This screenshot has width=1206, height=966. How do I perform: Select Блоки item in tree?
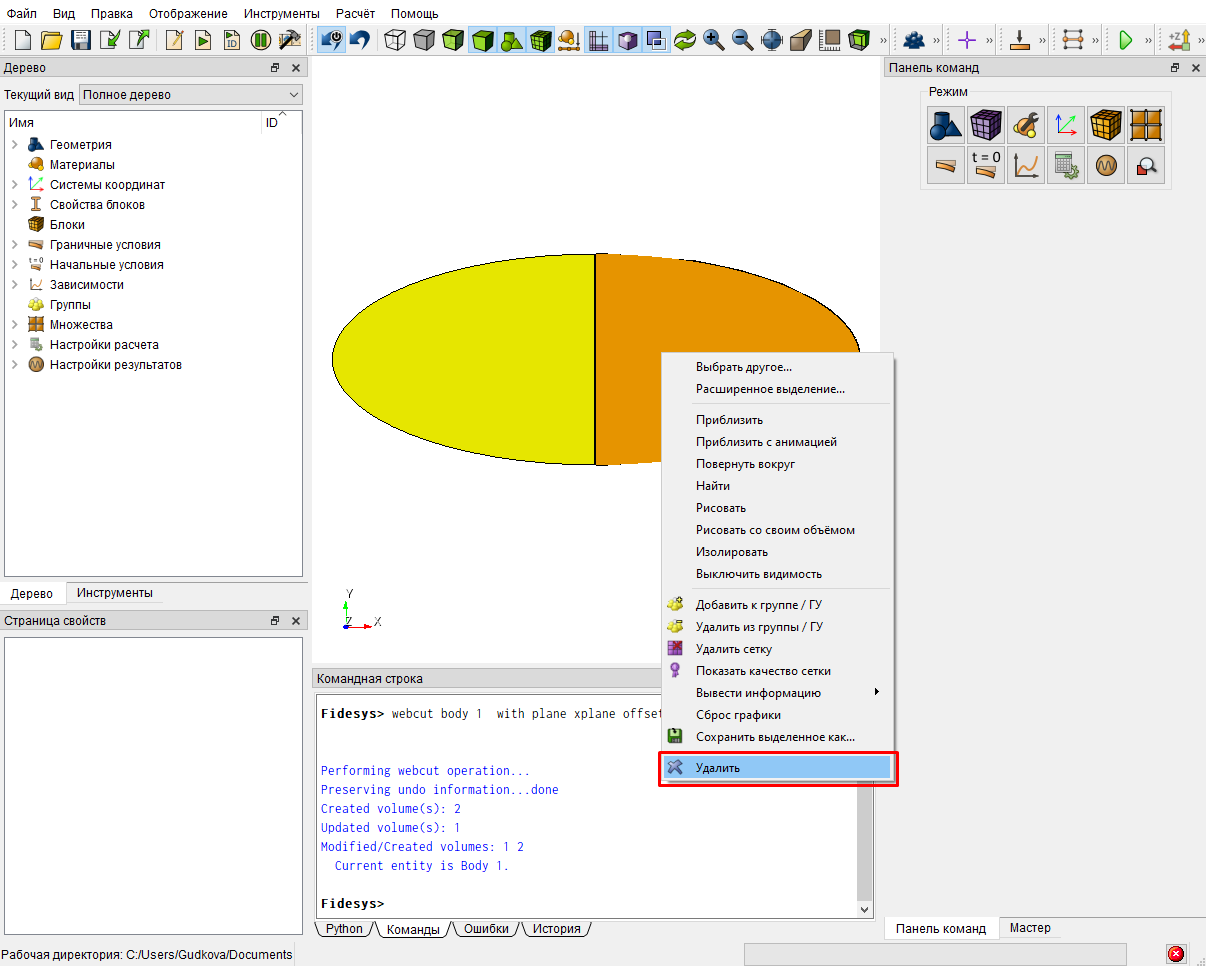click(x=67, y=225)
